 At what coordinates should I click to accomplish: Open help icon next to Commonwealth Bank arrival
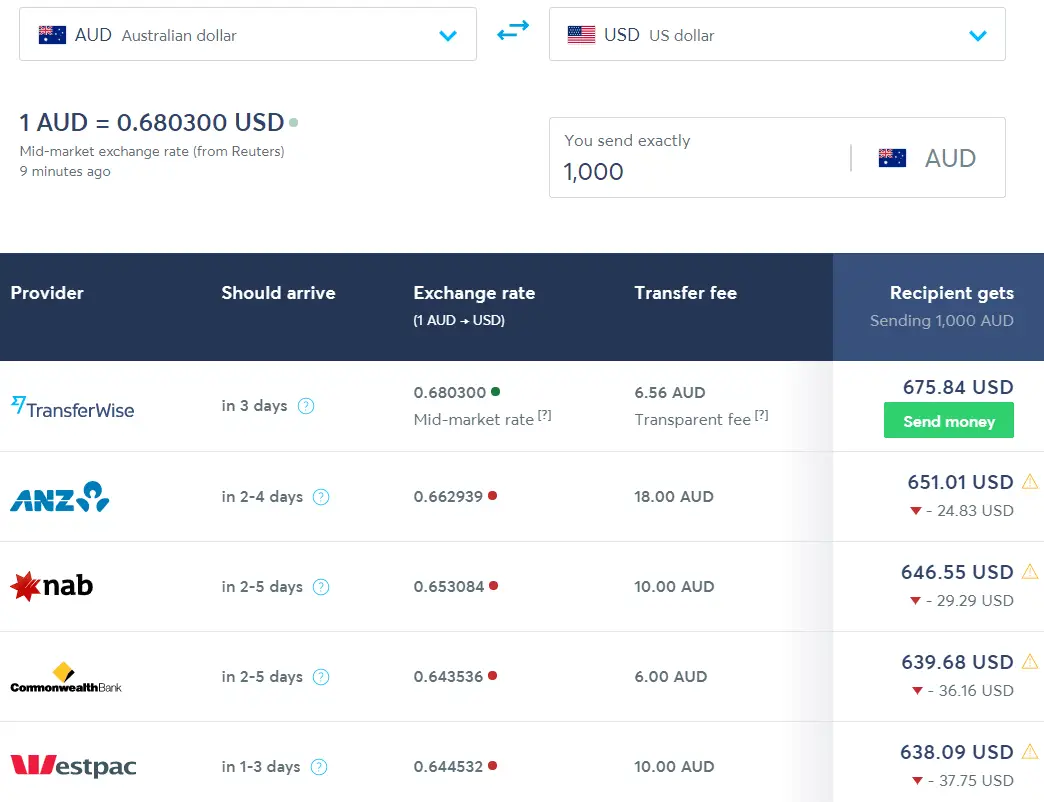321,677
